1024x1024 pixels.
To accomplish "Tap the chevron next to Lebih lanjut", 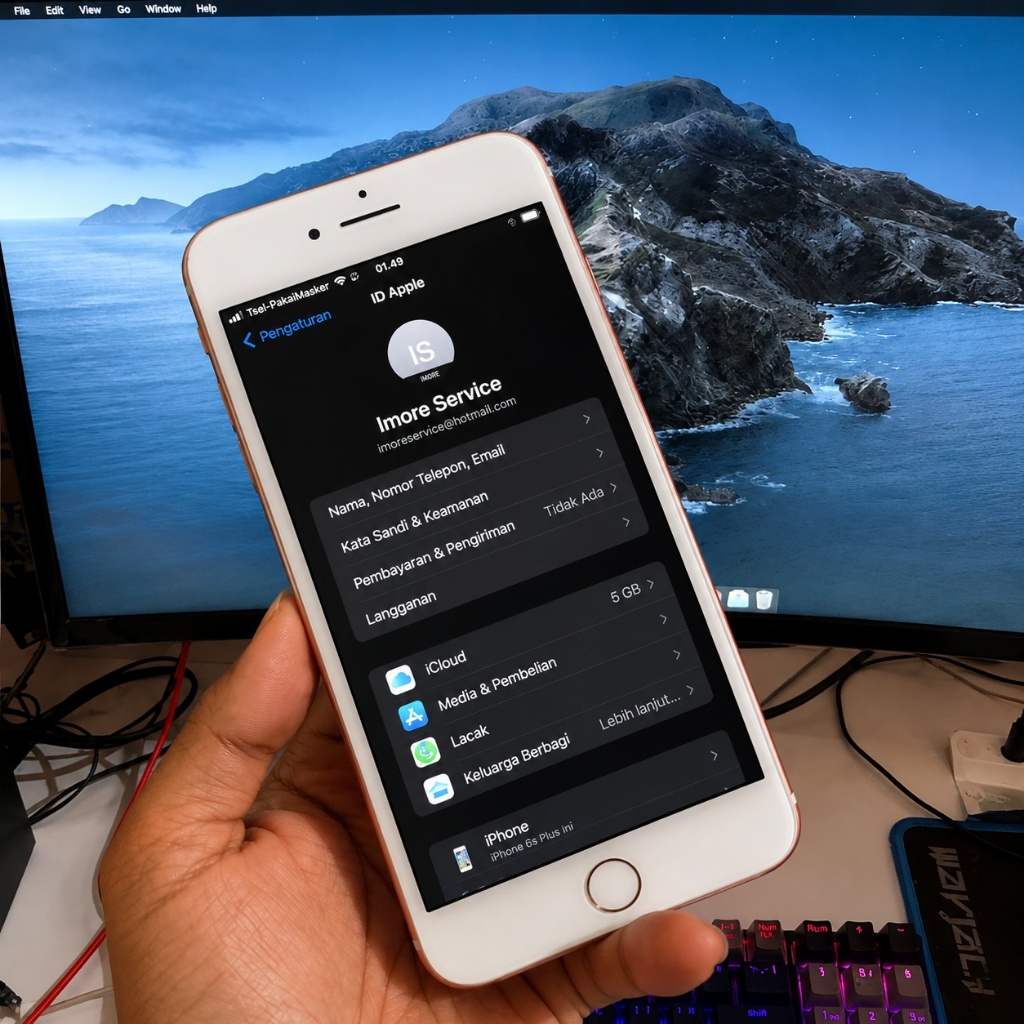I will coord(690,689).
